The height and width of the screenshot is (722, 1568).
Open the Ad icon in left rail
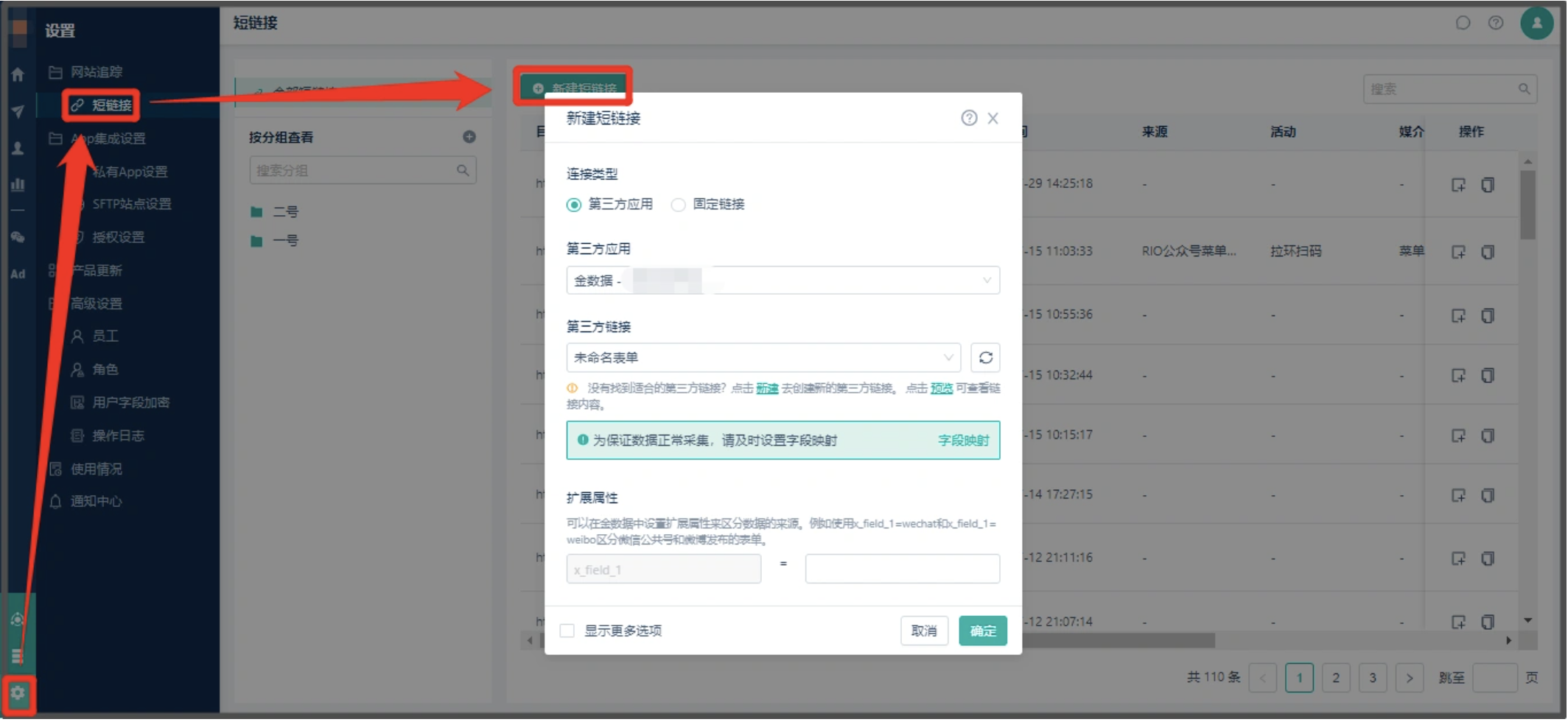18,274
